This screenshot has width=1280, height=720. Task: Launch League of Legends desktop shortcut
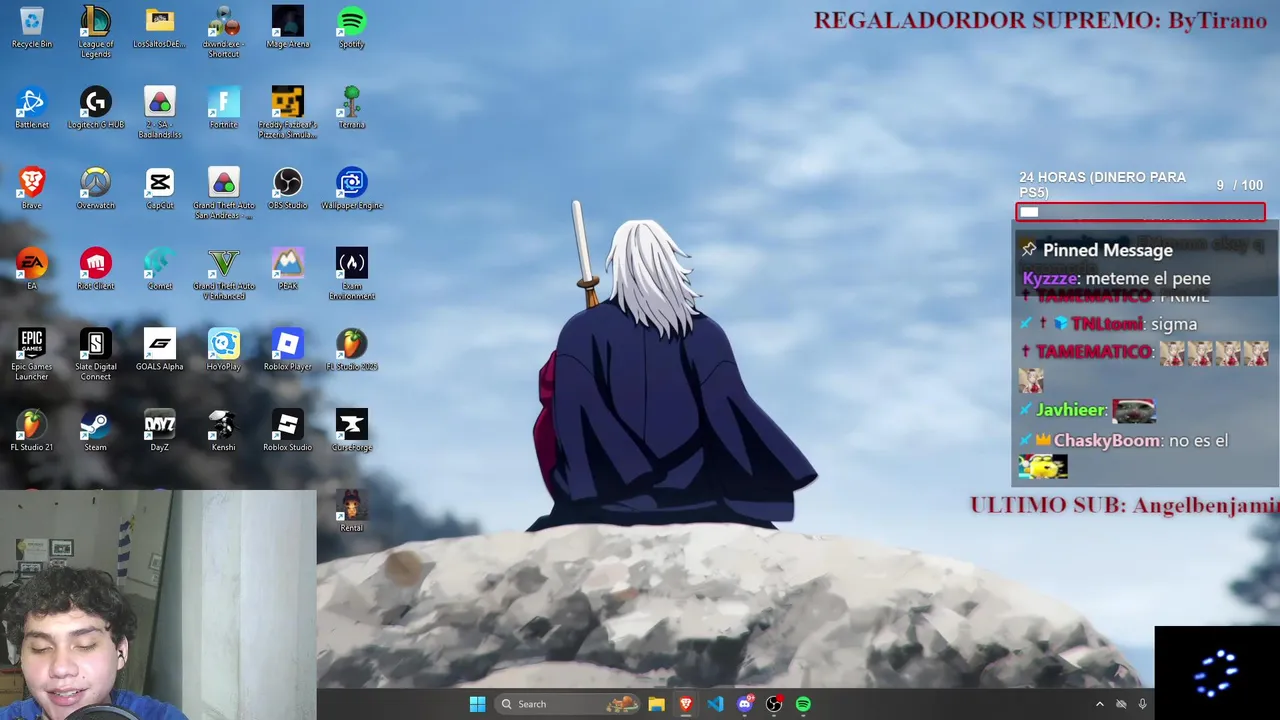96,31
